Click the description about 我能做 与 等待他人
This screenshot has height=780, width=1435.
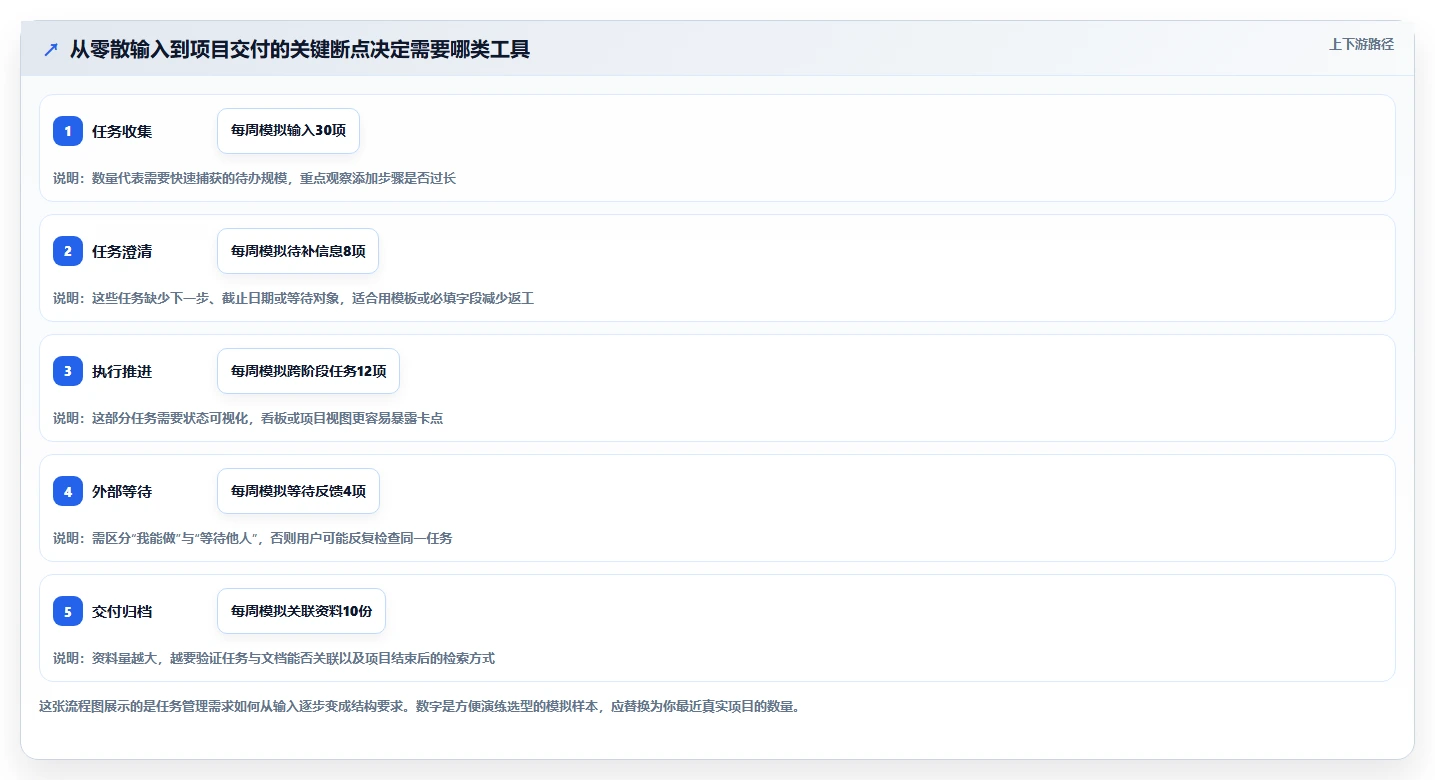coord(252,538)
